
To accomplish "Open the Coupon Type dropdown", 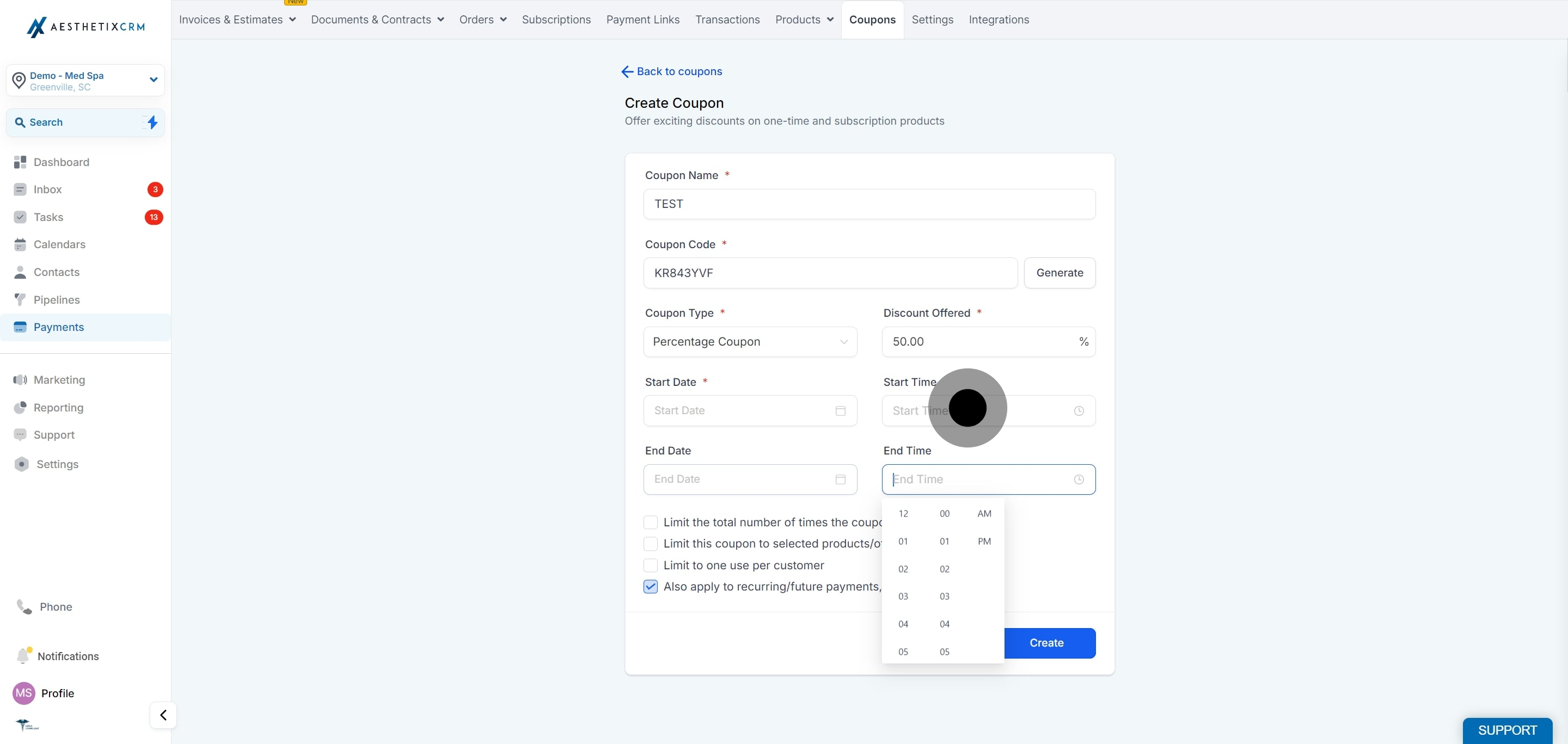I will (x=750, y=341).
